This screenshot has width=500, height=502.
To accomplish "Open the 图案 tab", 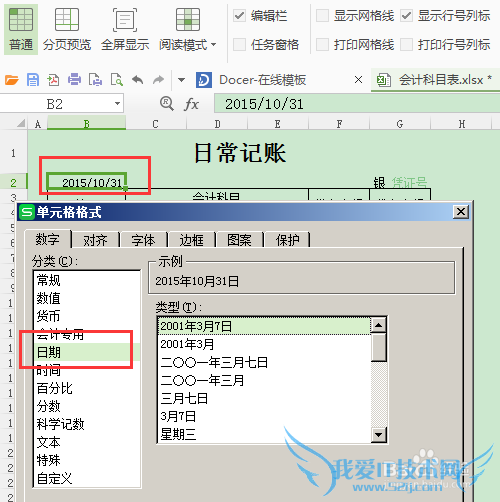I will click(x=239, y=240).
